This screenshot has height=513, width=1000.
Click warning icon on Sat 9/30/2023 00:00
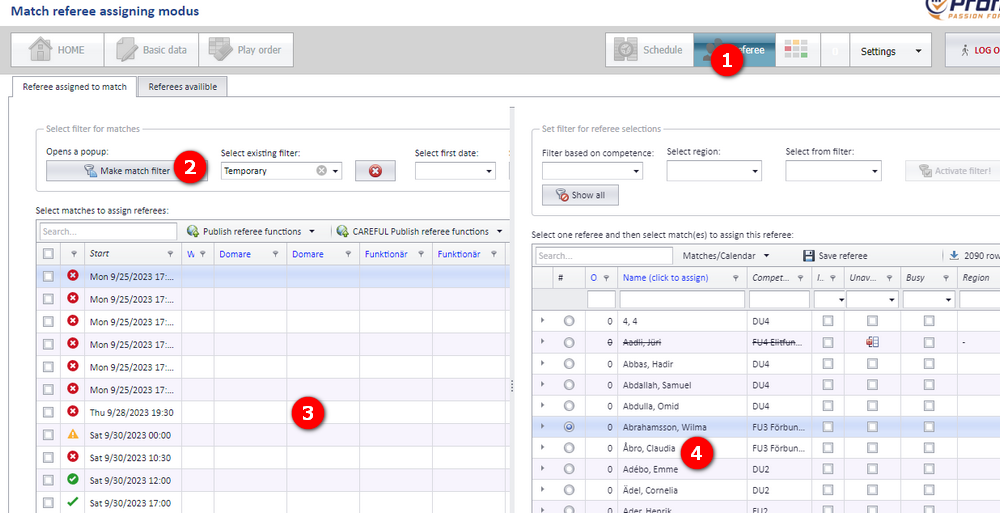pos(73,434)
